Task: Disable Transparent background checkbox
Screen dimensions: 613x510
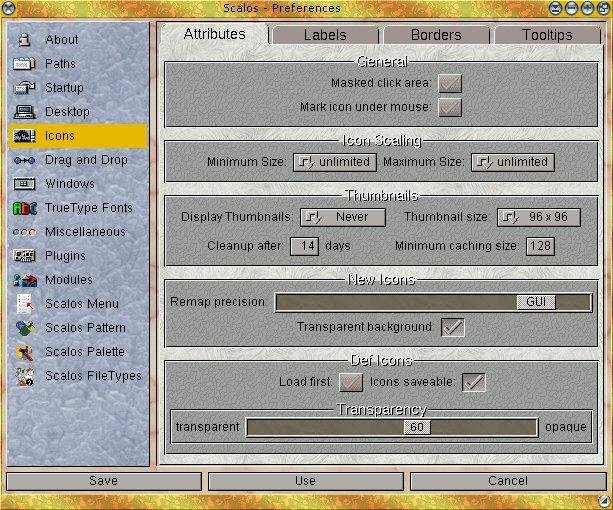Action: coord(453,327)
